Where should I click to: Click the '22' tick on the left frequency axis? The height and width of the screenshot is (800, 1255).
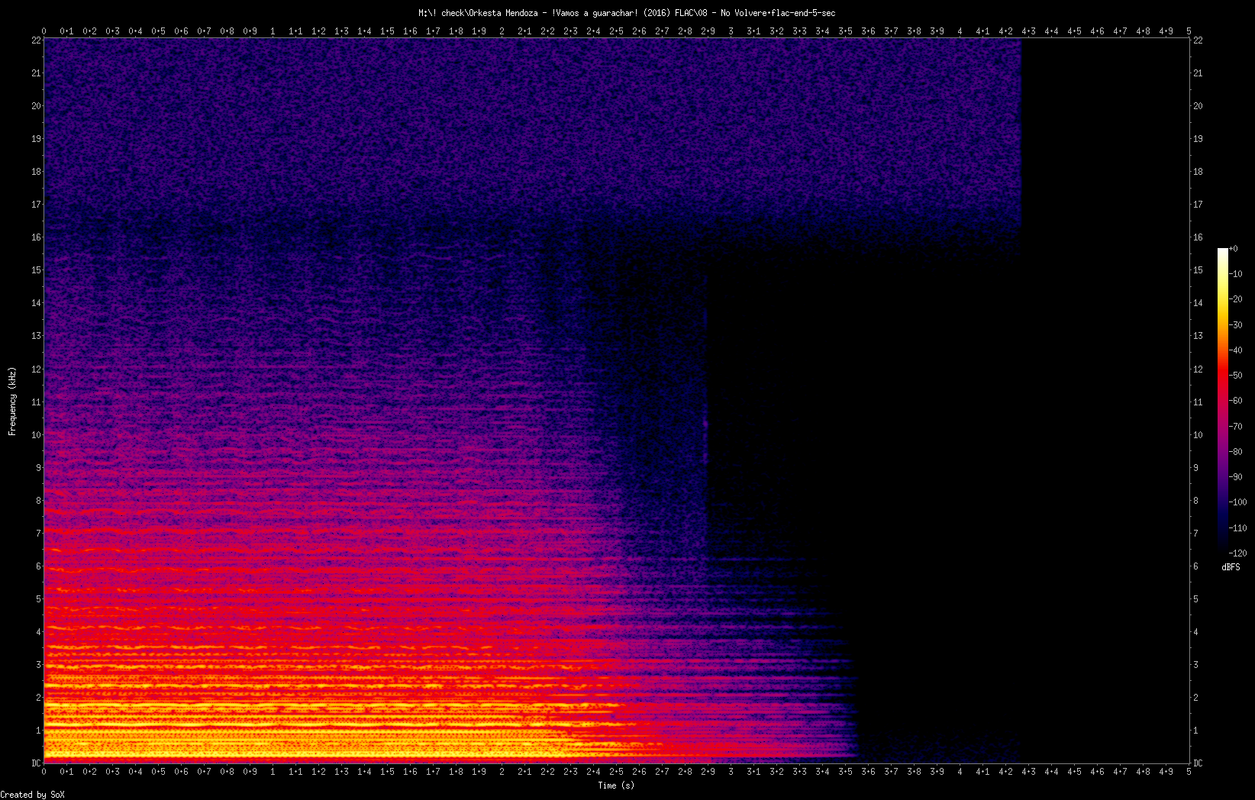pos(34,39)
